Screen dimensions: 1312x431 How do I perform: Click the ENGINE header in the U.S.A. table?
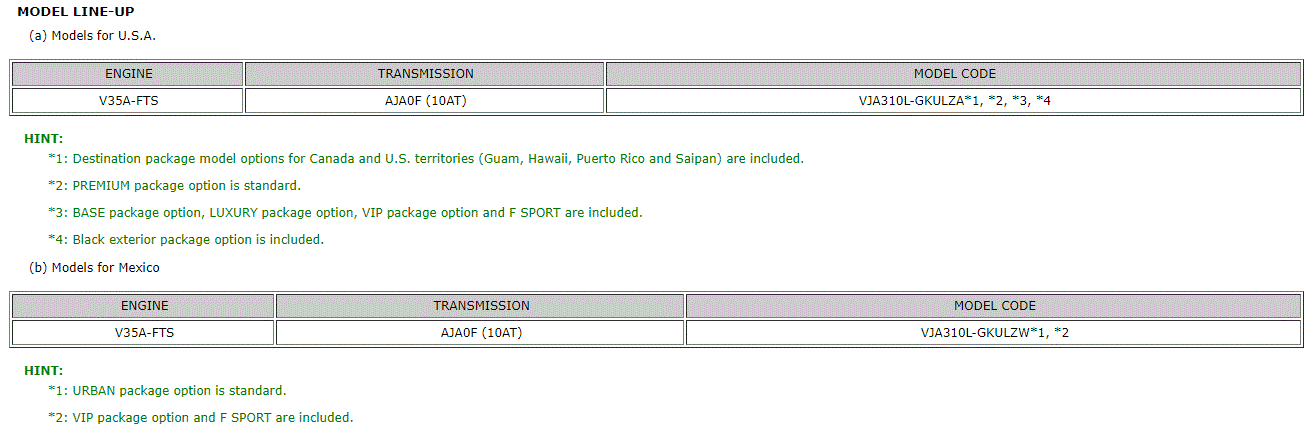pyautogui.click(x=127, y=74)
